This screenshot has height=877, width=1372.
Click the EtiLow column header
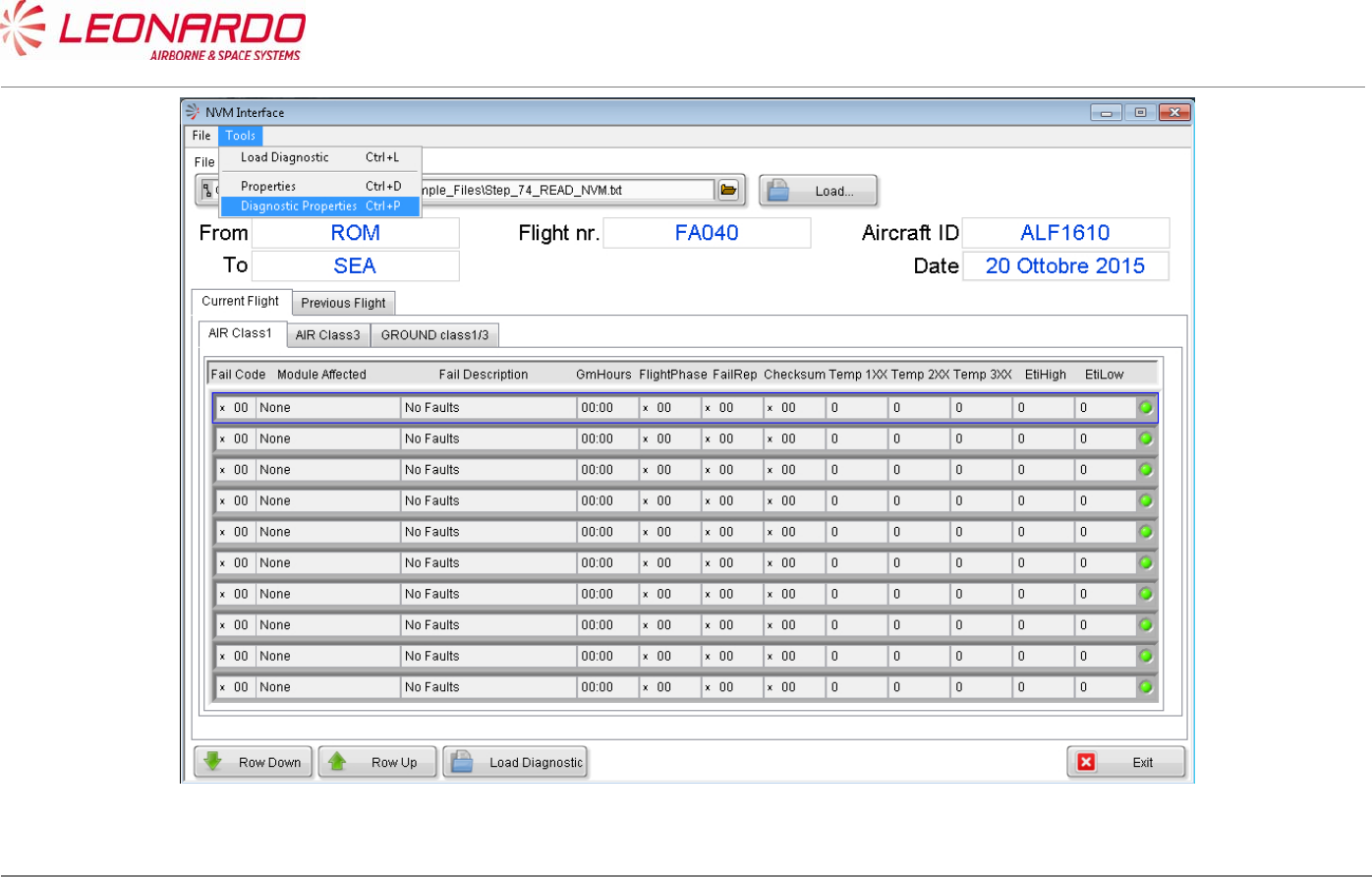[x=1104, y=375]
